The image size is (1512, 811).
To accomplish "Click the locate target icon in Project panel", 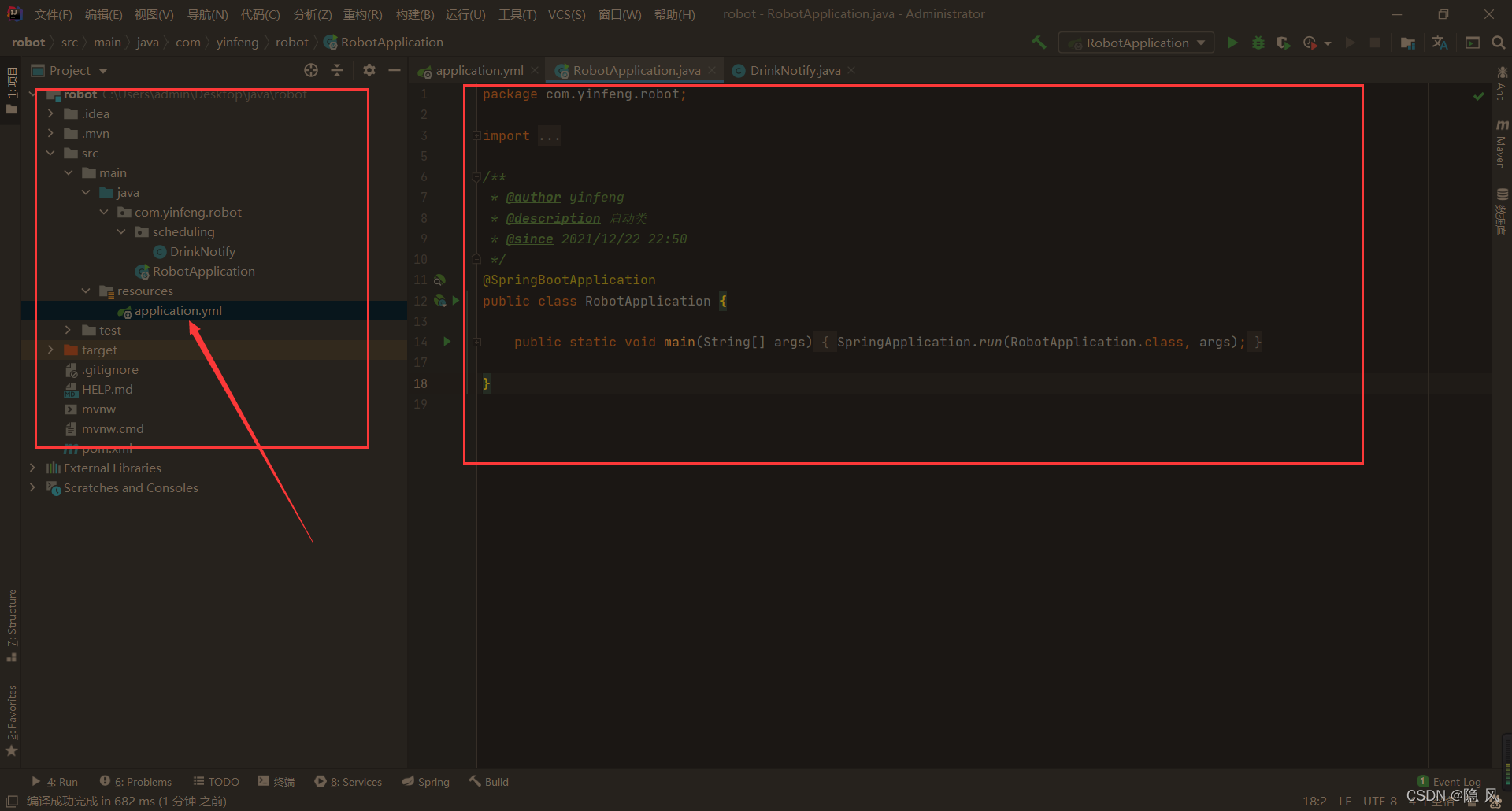I will (311, 70).
